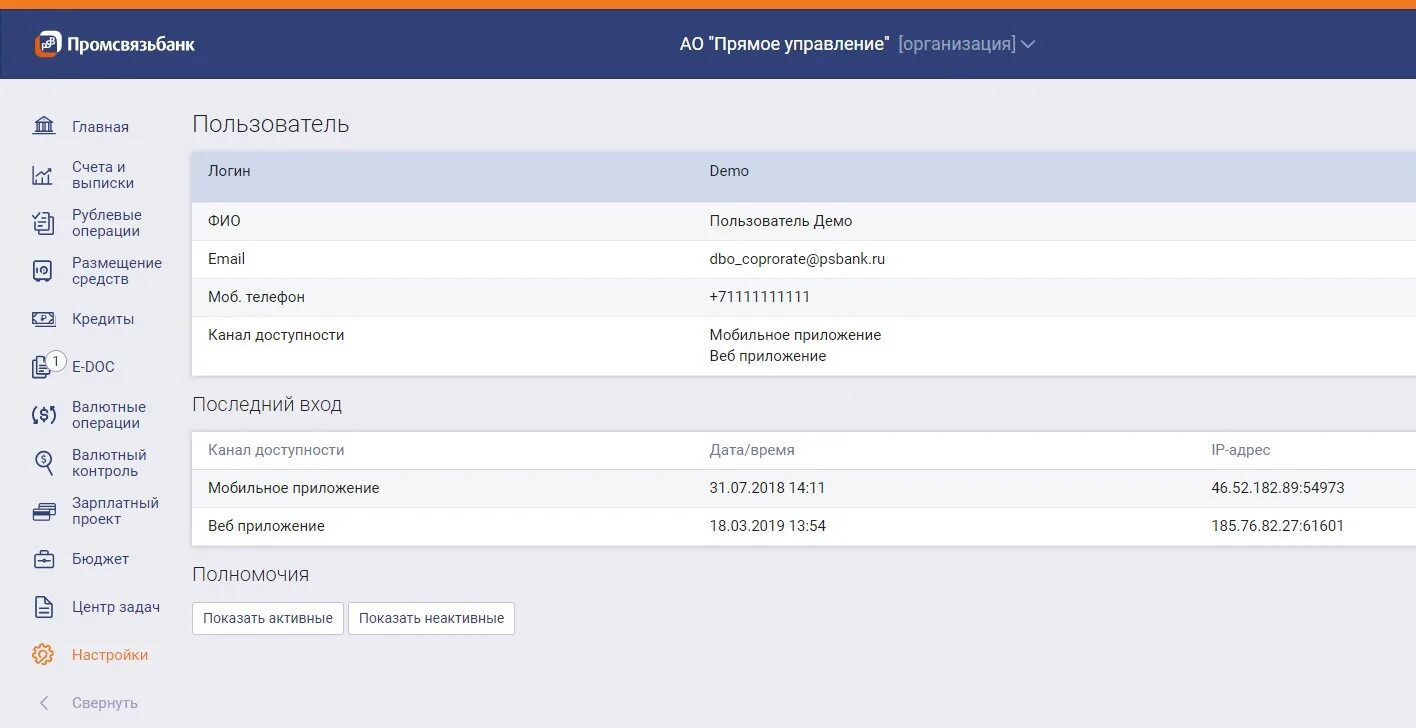The image size is (1416, 728).
Task: Click the card icon for Зарплатный проект
Action: [x=44, y=511]
